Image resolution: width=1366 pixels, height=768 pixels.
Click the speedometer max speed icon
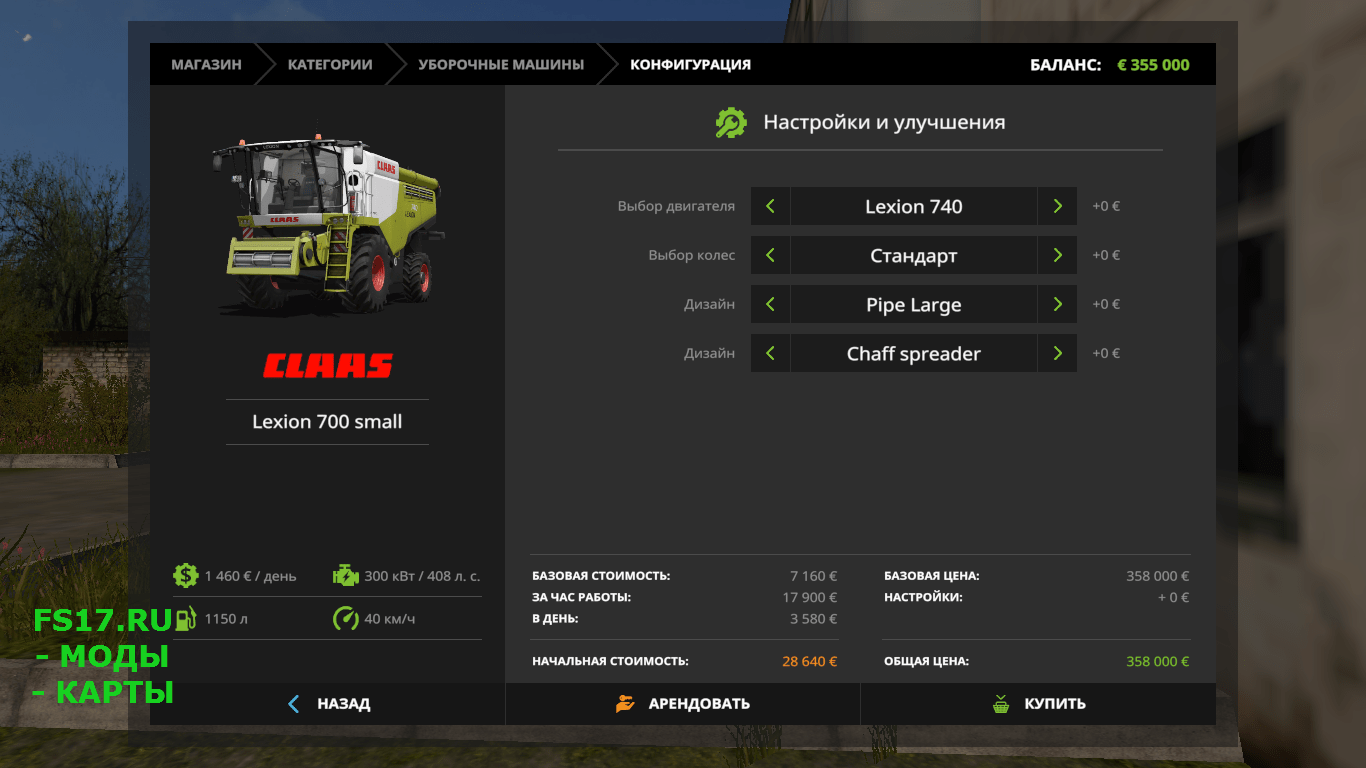coord(345,618)
